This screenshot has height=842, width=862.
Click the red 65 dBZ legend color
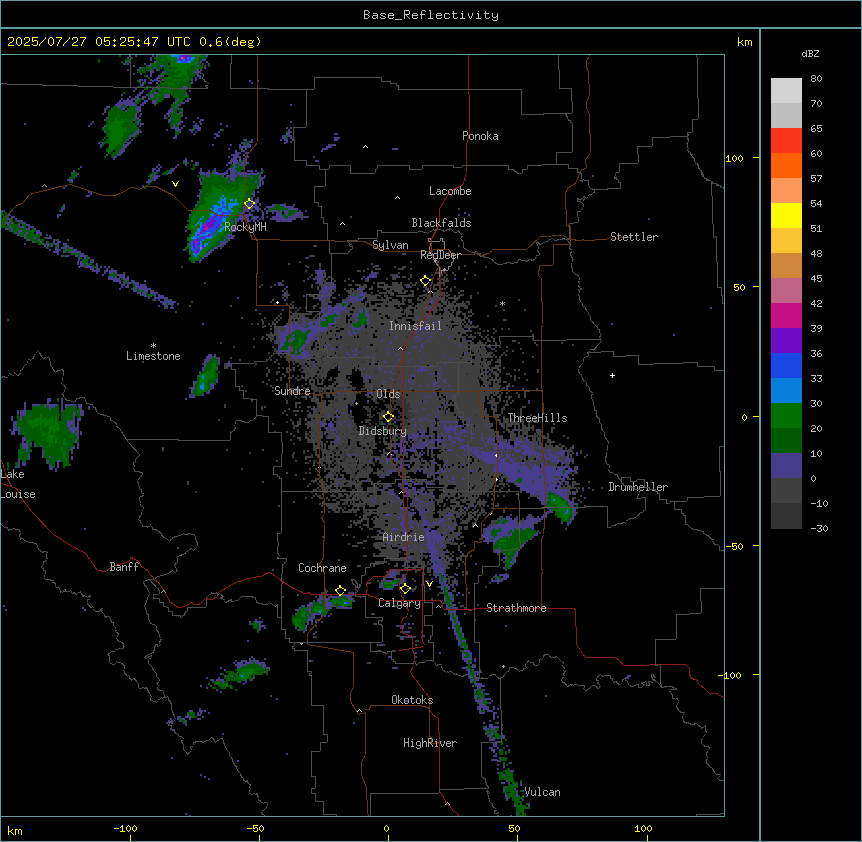[x=786, y=141]
